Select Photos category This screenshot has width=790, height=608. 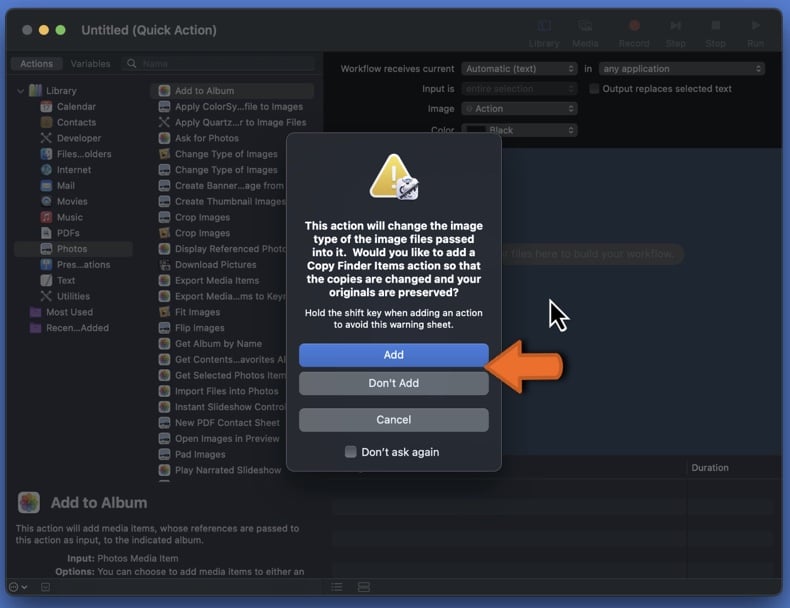pyautogui.click(x=74, y=249)
